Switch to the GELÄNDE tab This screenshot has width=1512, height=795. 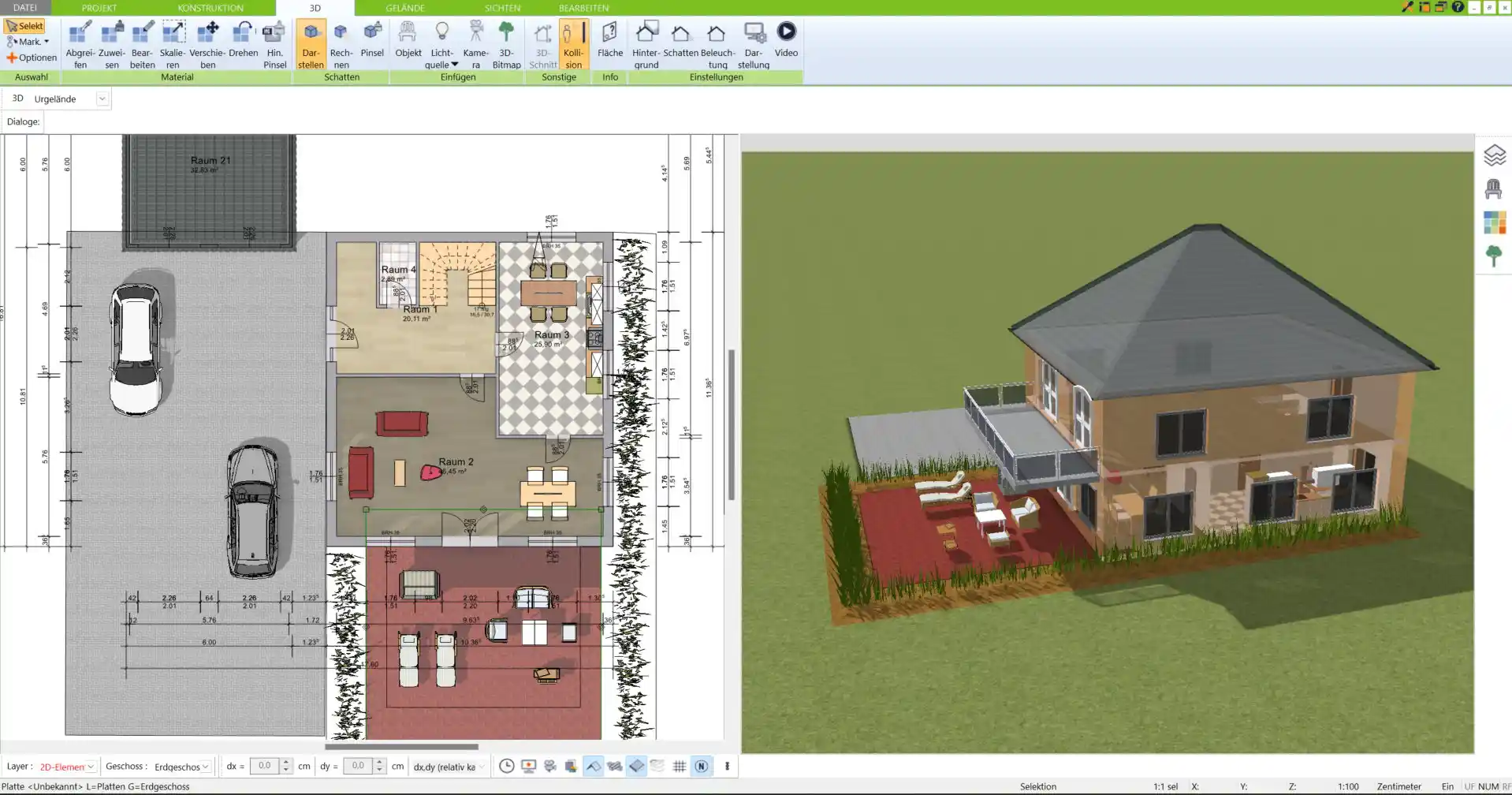[x=405, y=7]
